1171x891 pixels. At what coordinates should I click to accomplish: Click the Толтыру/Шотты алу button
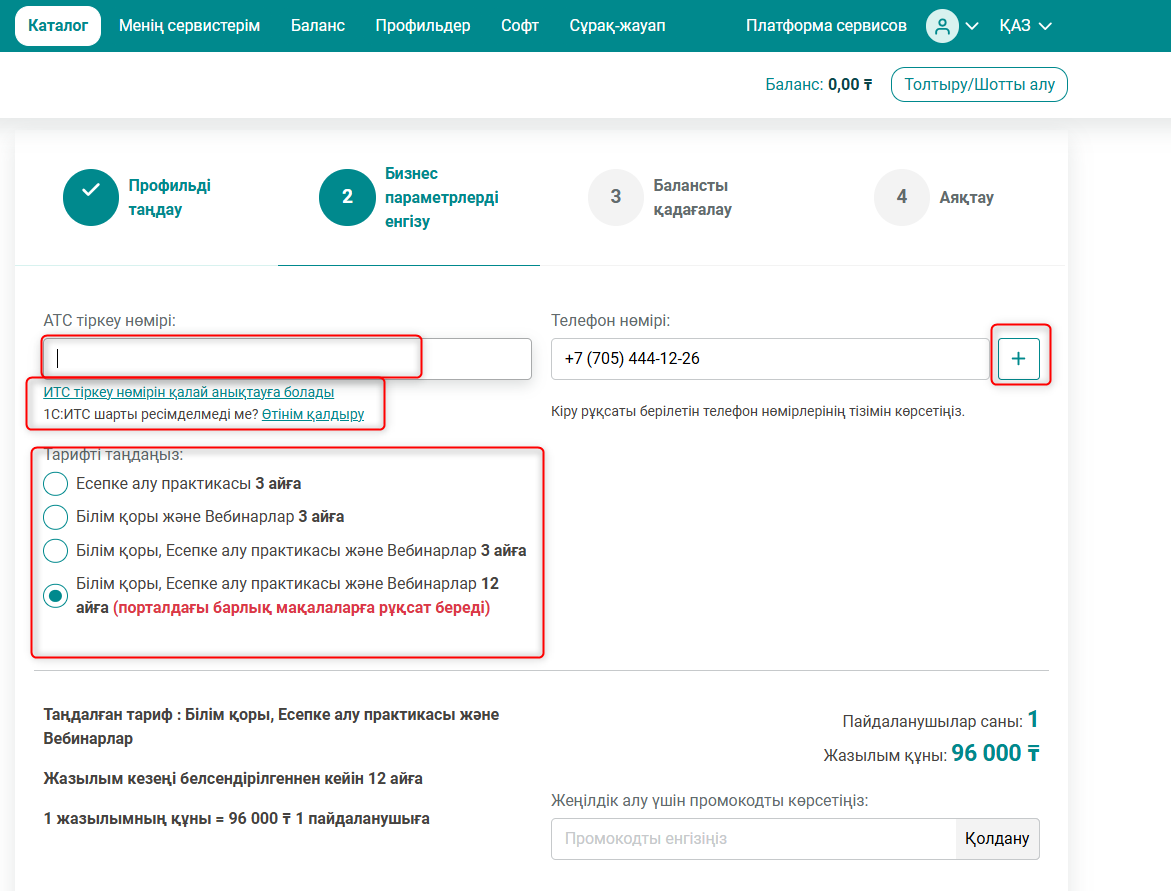[979, 85]
